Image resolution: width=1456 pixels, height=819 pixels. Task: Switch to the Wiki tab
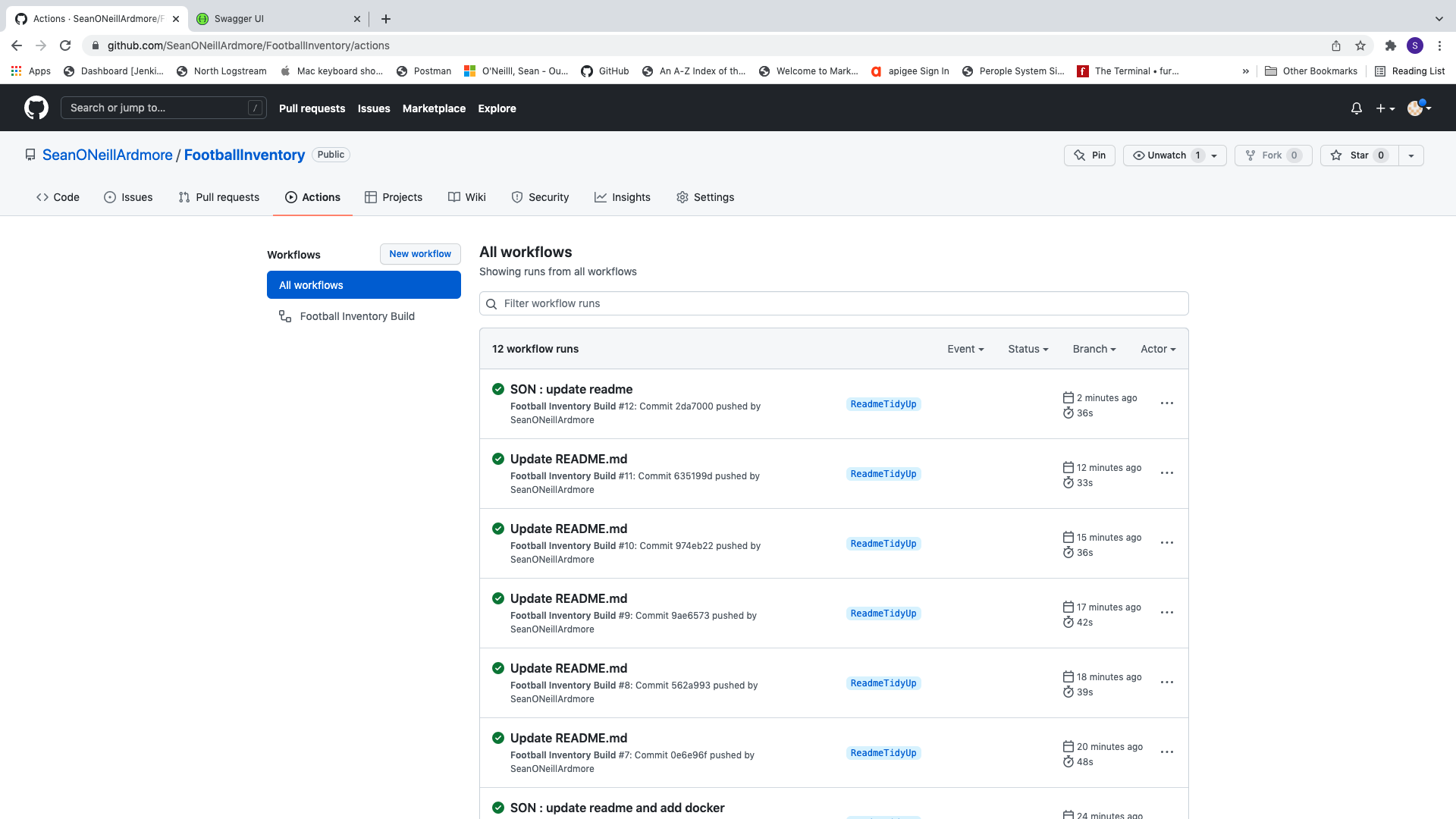coord(466,197)
